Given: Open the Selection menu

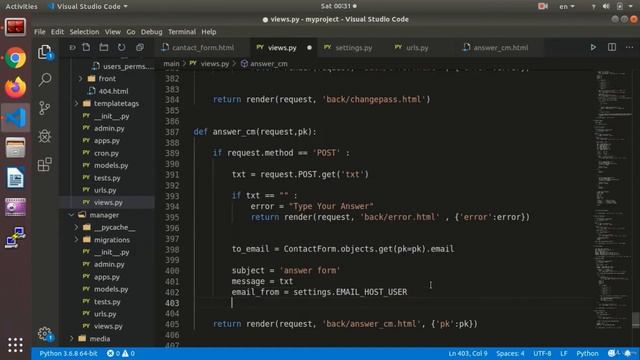Looking at the screenshot, I should click(84, 32).
